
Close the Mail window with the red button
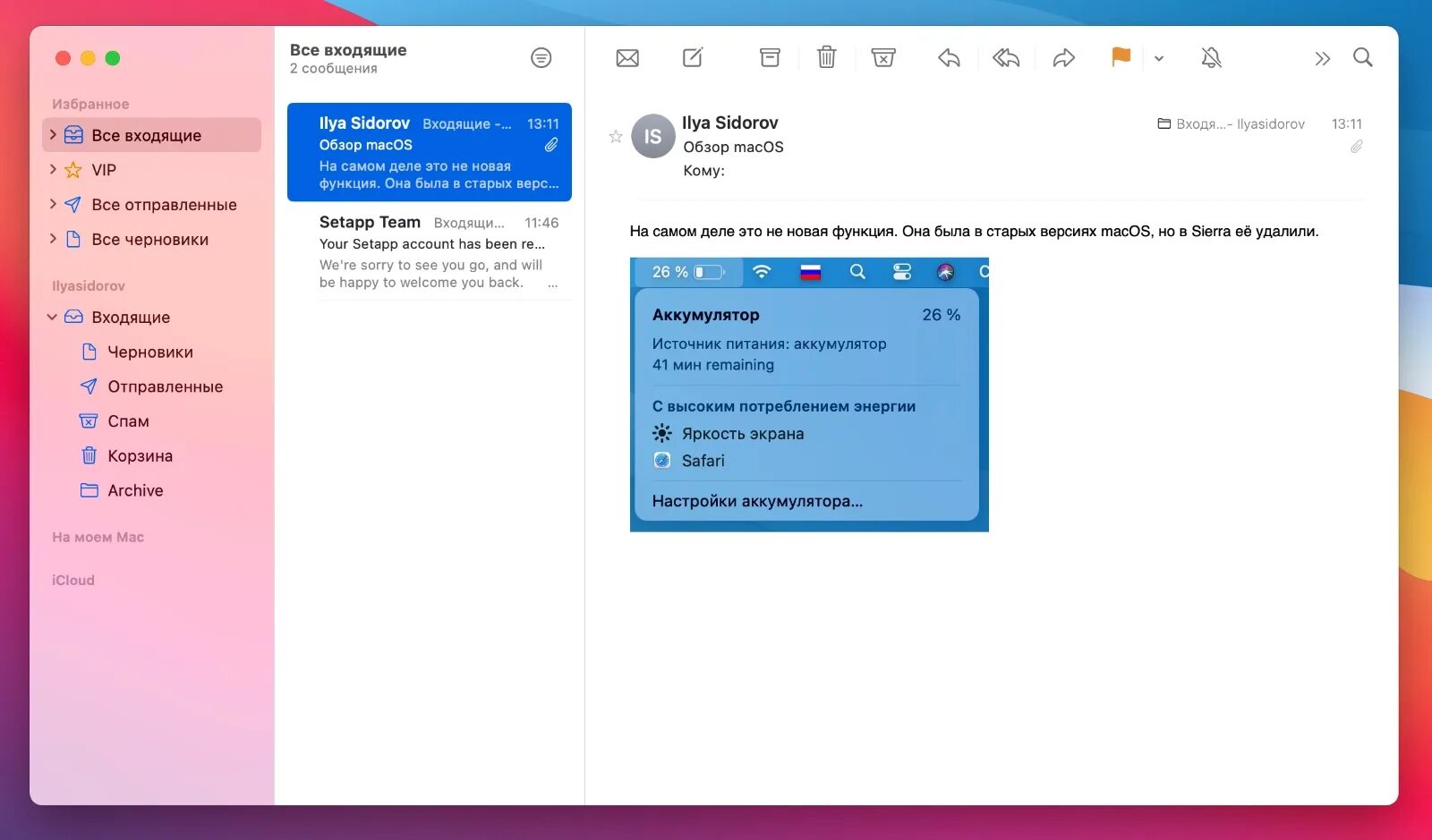click(63, 58)
